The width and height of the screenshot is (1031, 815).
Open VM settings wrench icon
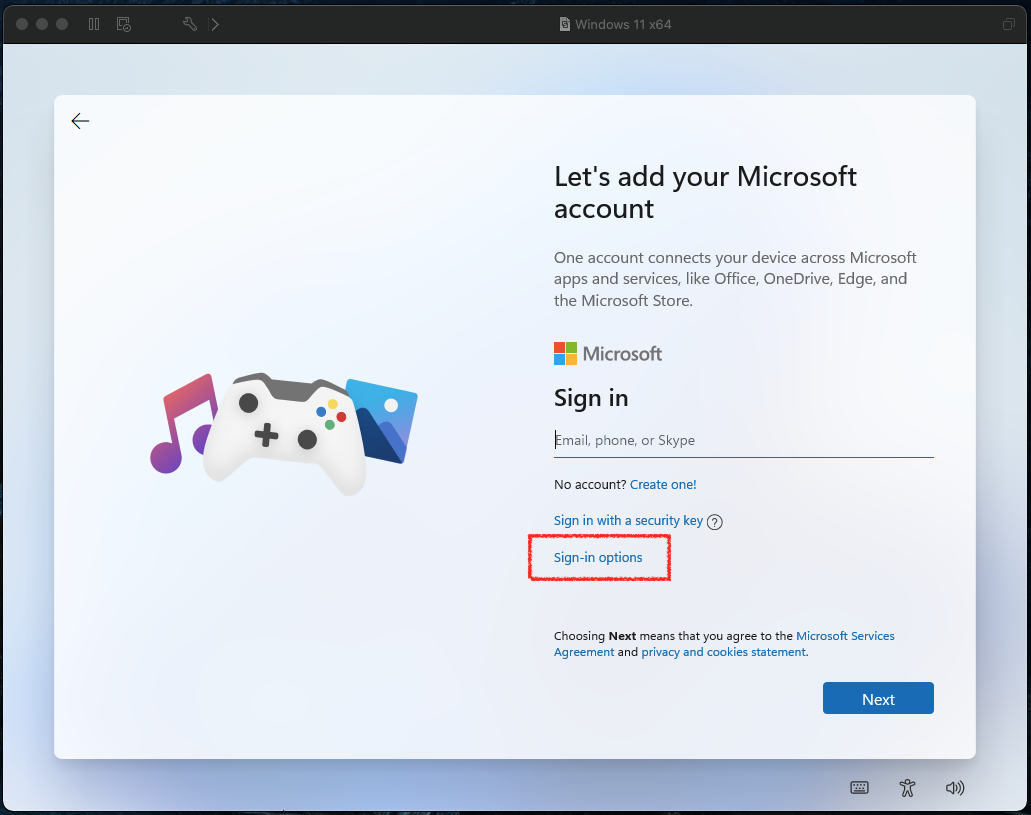tap(190, 24)
